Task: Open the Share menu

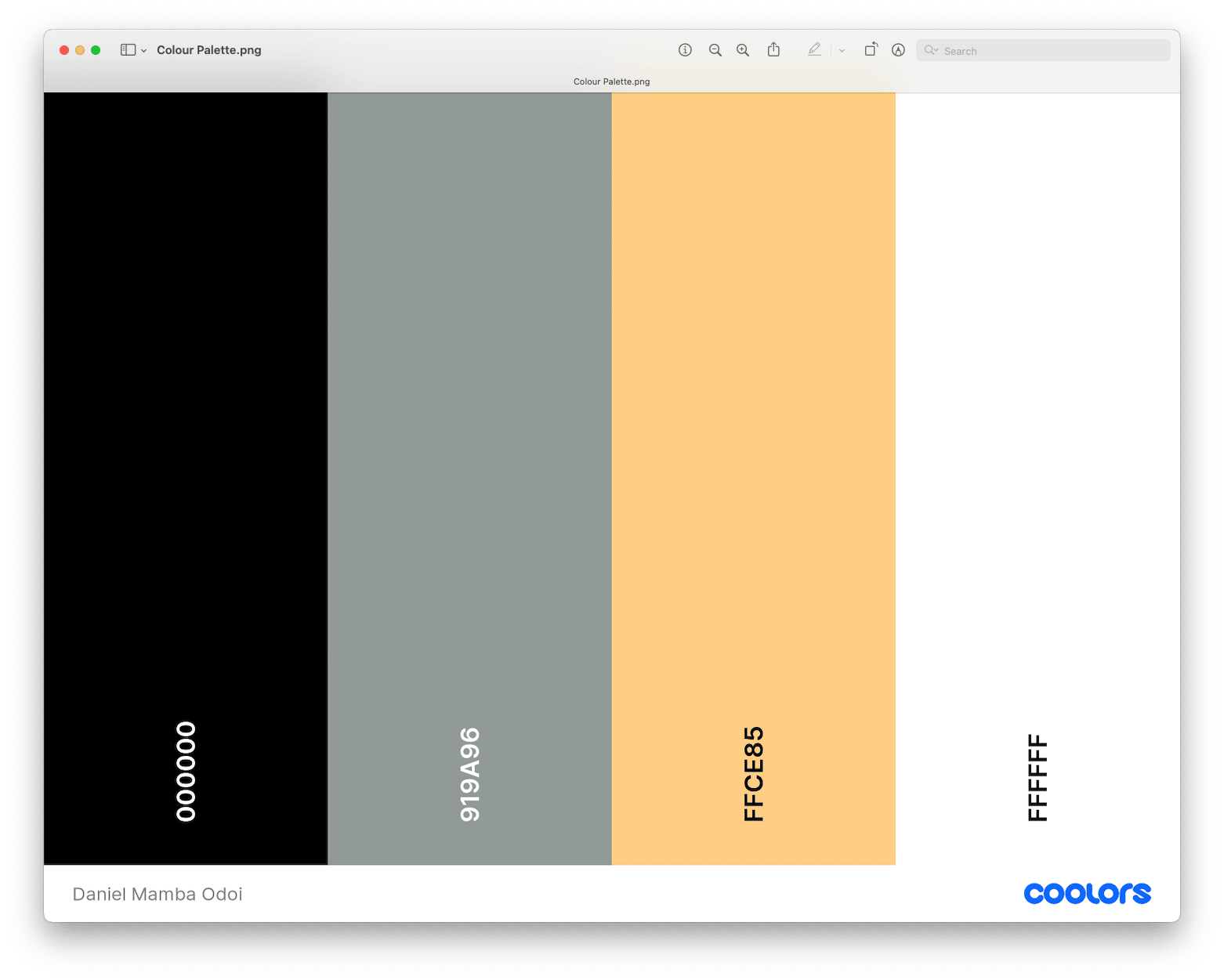Action: pos(773,49)
